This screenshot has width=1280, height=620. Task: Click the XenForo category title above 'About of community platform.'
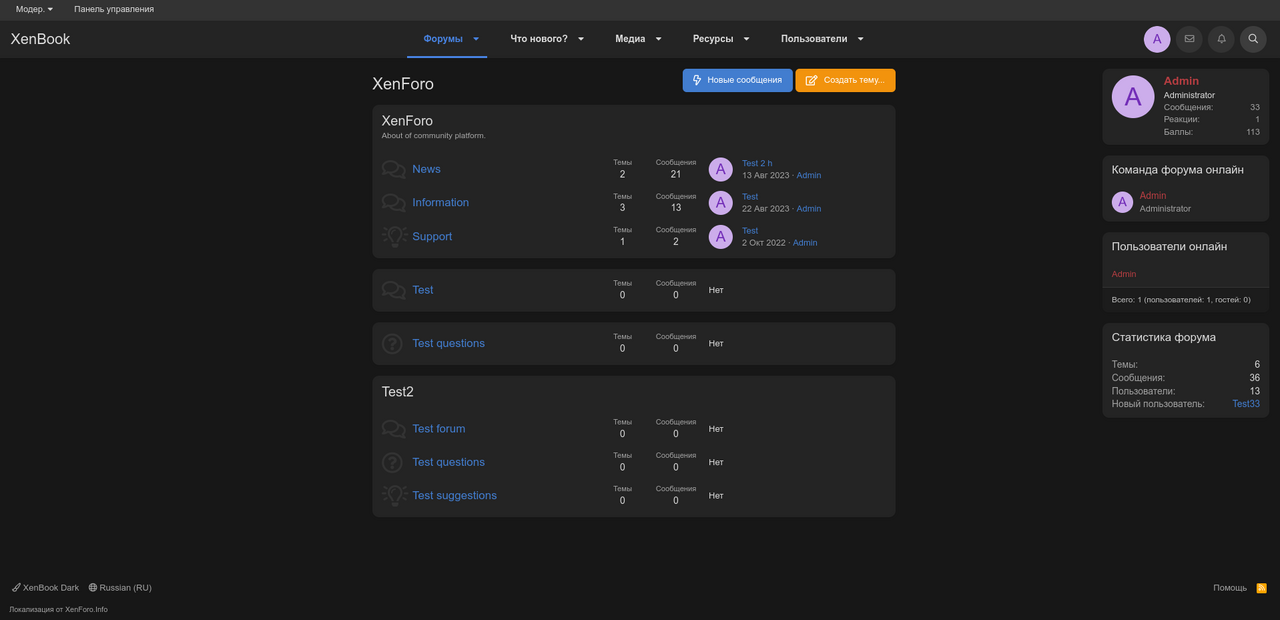click(x=407, y=121)
